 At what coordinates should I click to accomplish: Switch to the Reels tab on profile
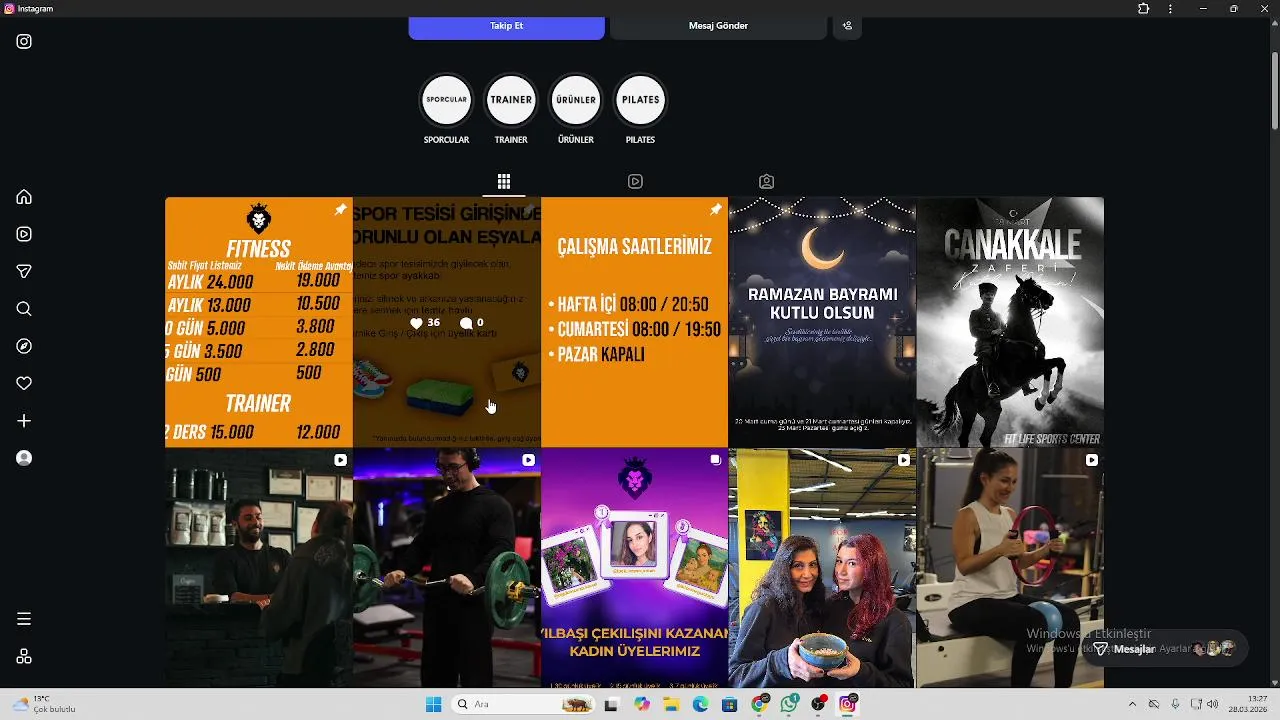click(x=635, y=182)
